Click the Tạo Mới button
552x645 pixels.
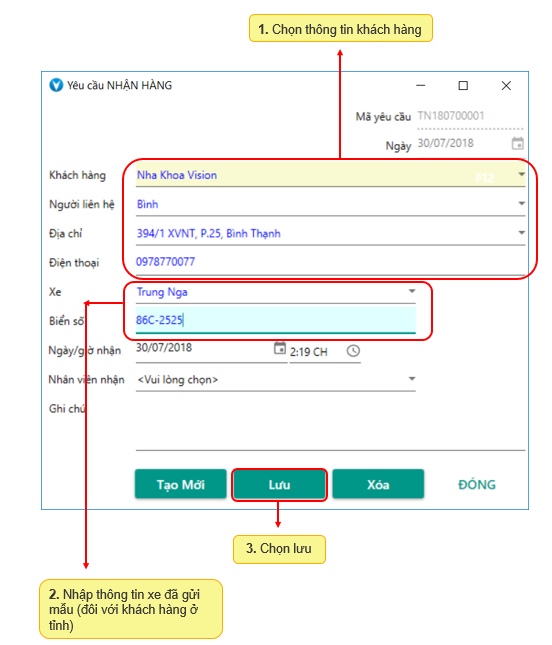[x=181, y=484]
